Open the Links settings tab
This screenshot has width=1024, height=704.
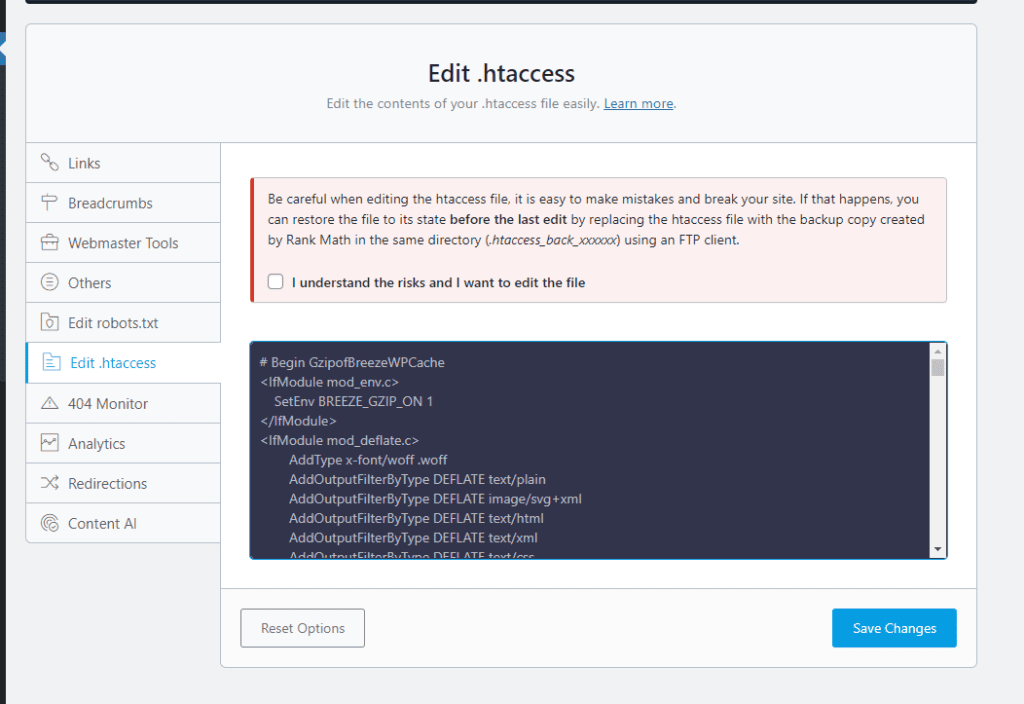point(123,163)
